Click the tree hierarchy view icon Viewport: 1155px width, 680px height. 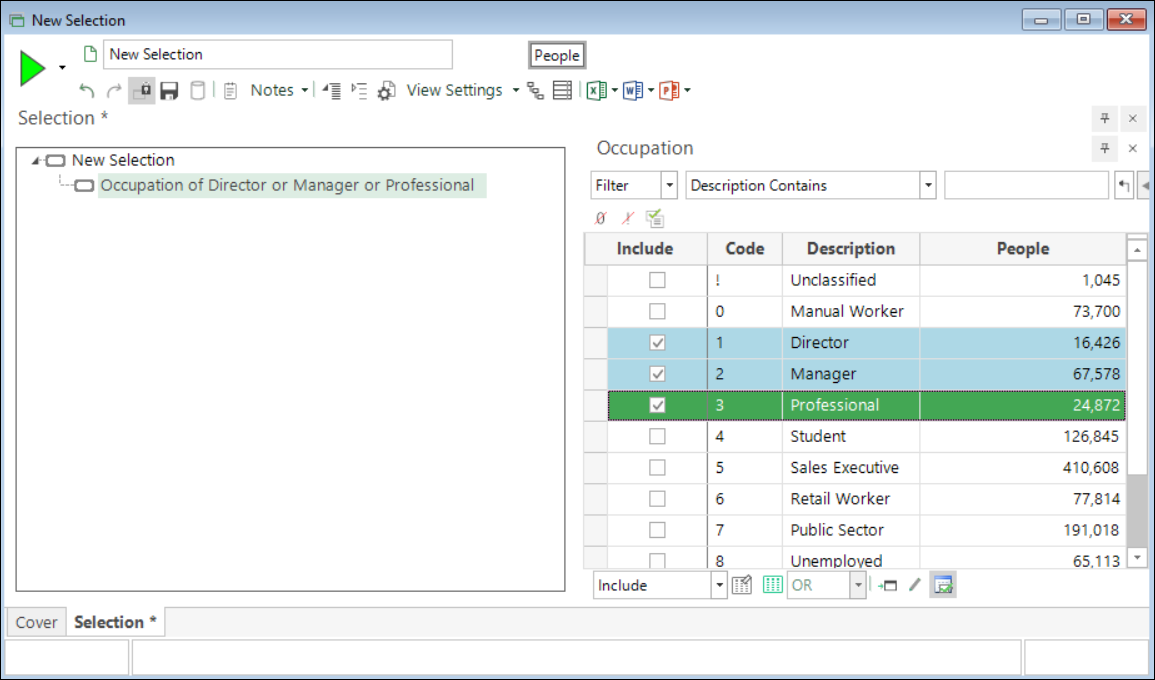pos(536,91)
